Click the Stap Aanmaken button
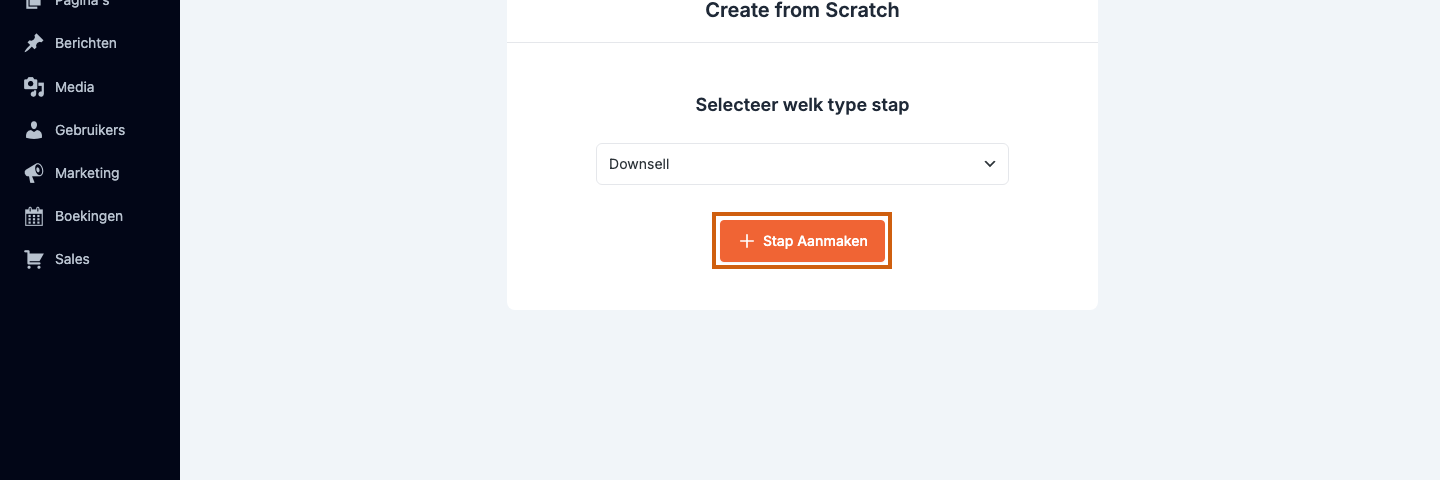Viewport: 1440px width, 480px height. (802, 241)
